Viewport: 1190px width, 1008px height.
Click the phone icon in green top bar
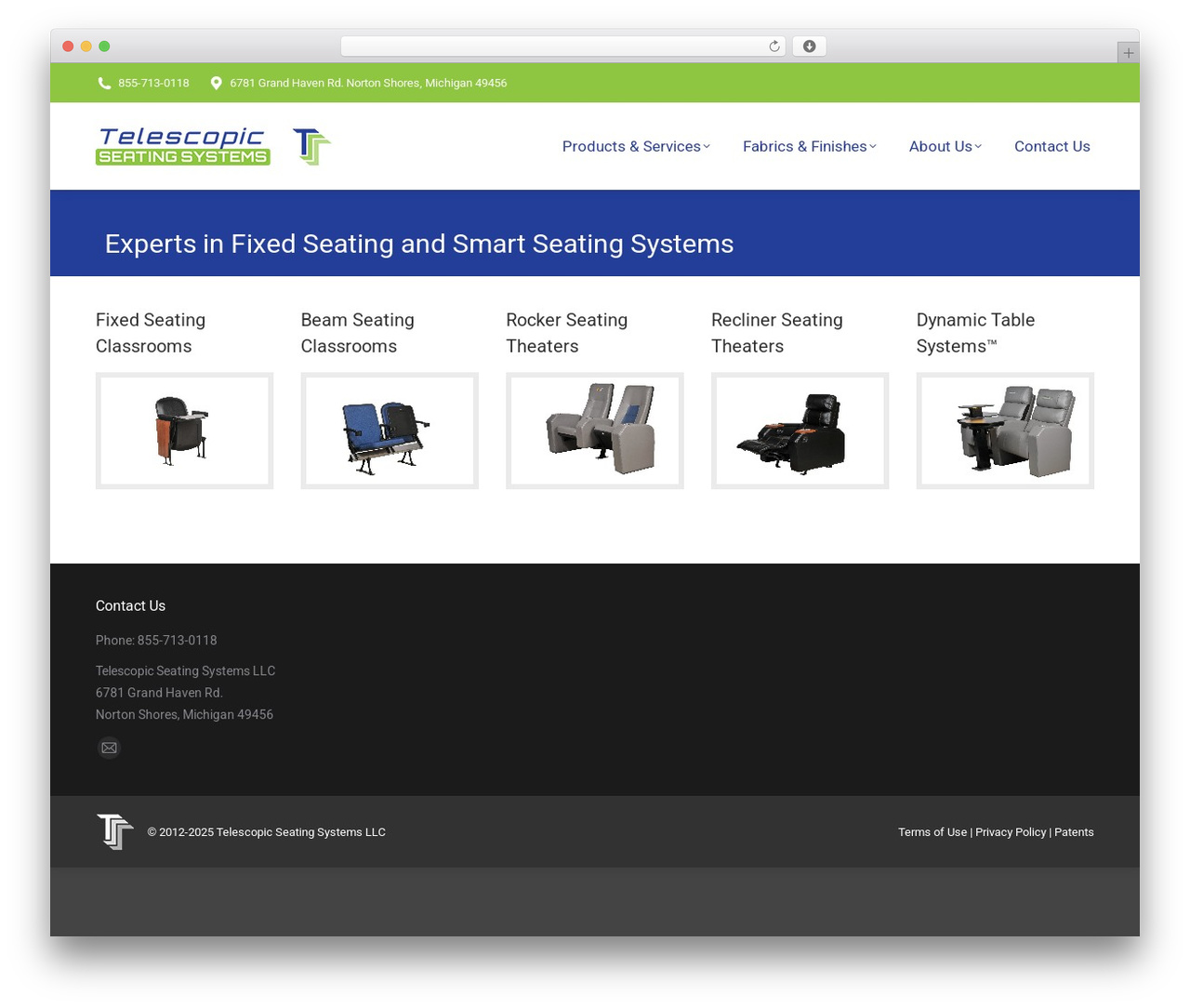(x=104, y=83)
